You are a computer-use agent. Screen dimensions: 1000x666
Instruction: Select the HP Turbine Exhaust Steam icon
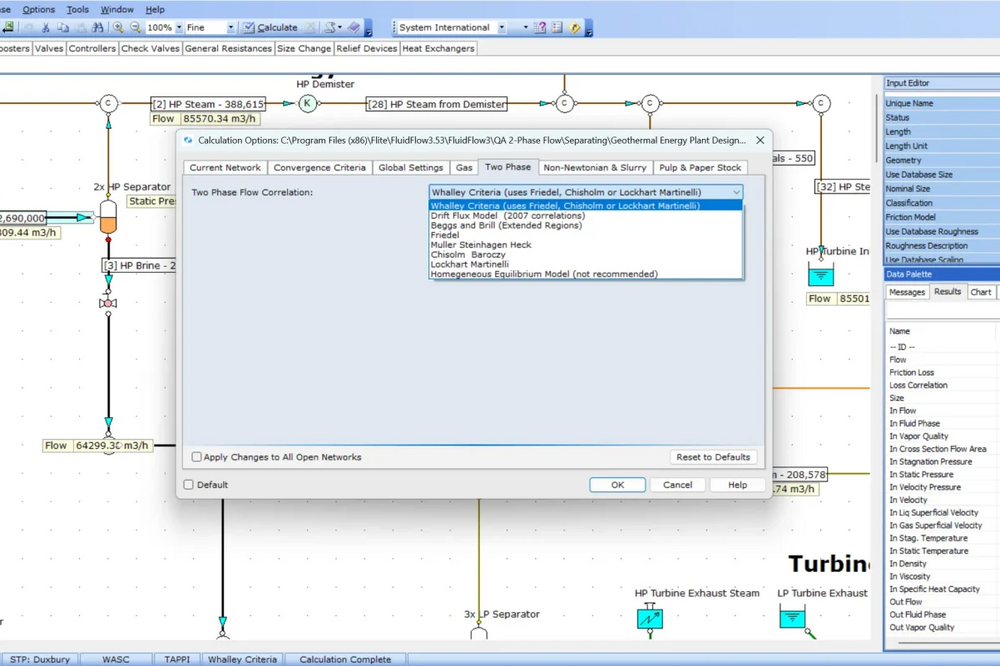coord(650,617)
